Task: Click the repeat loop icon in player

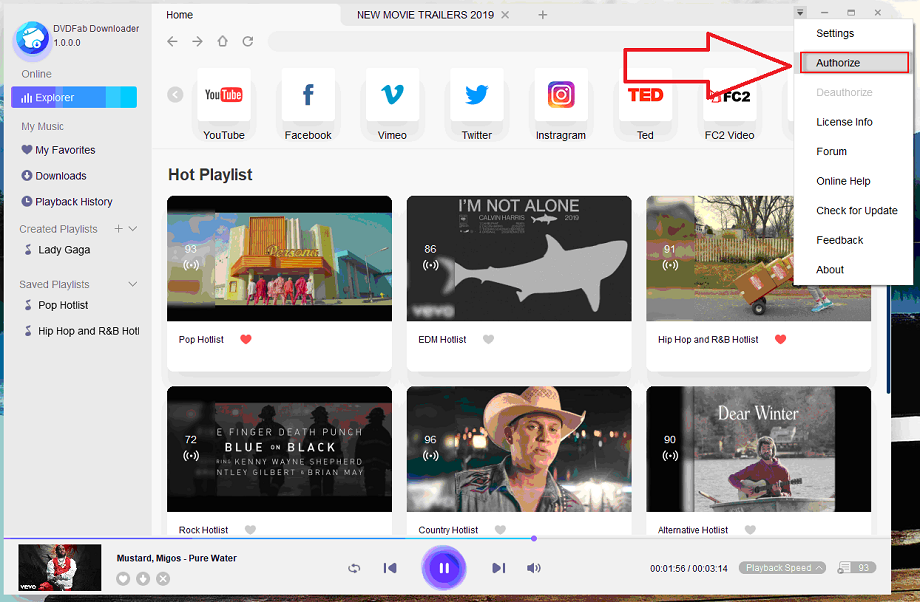Action: [354, 568]
